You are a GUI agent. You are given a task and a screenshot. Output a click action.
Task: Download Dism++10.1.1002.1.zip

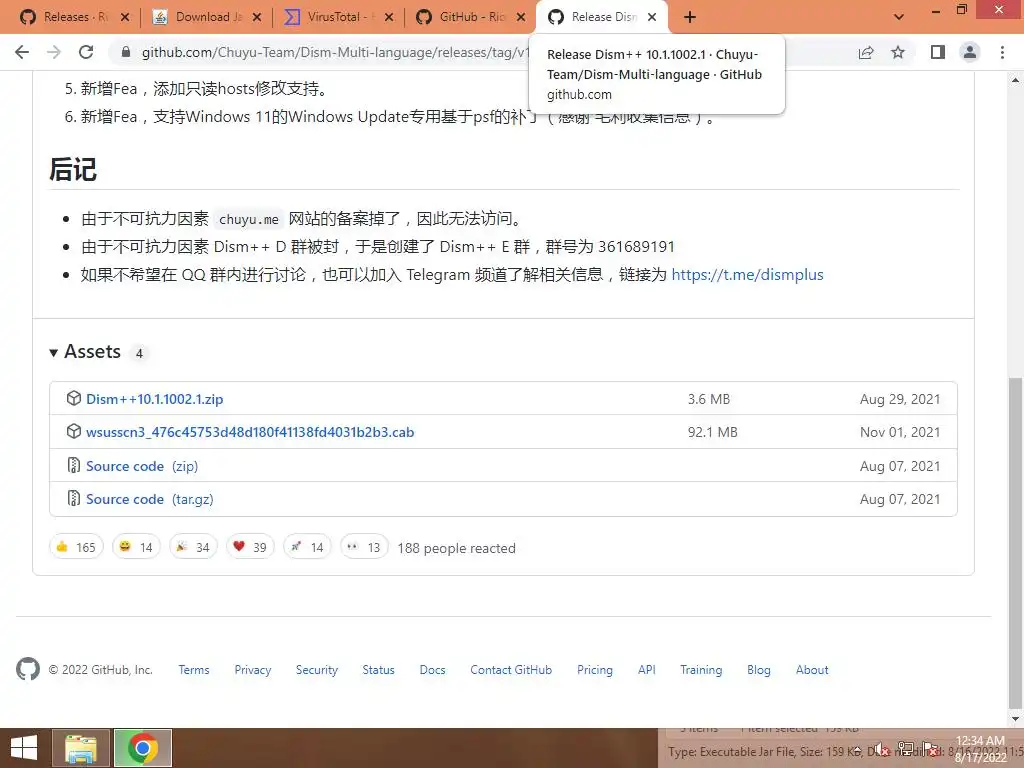(x=154, y=399)
